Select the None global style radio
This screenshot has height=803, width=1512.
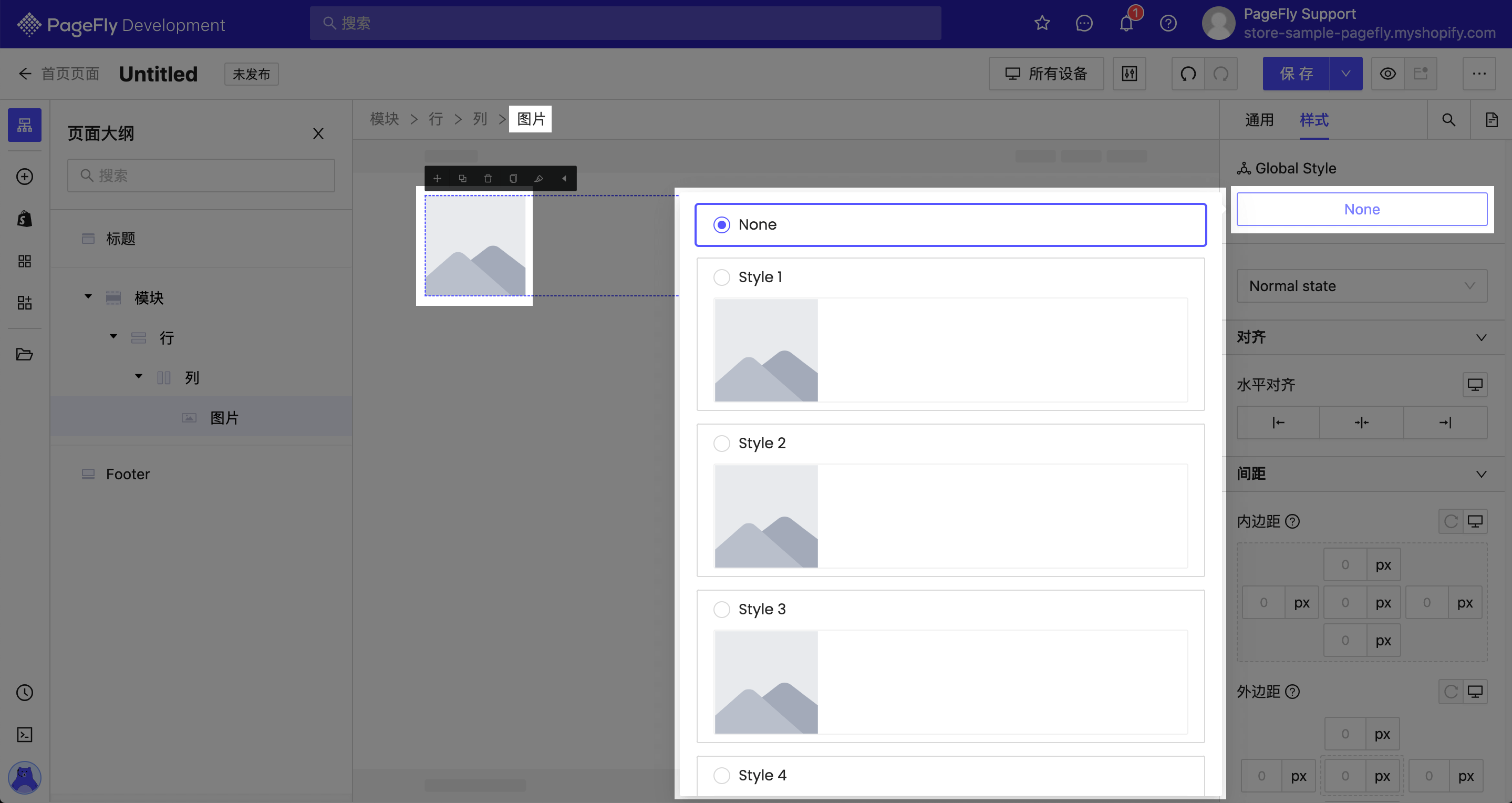point(721,225)
